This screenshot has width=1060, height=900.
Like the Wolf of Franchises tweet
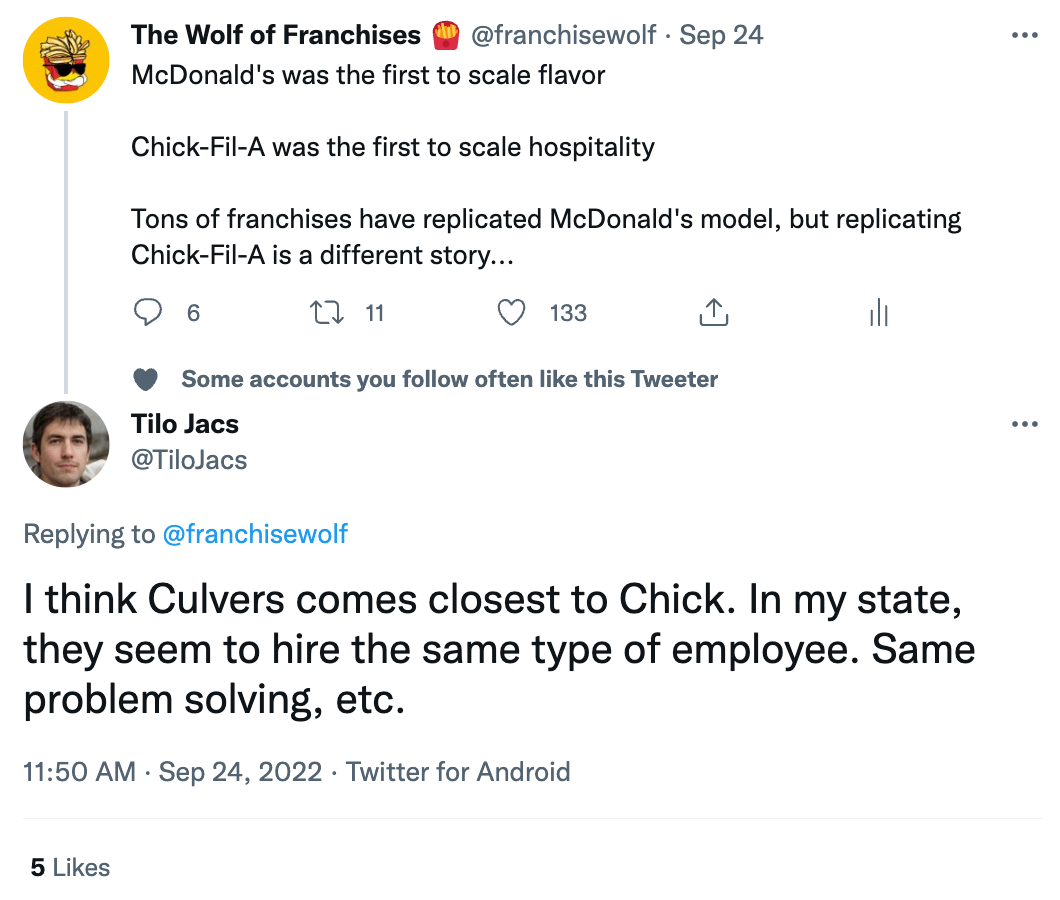(x=512, y=313)
